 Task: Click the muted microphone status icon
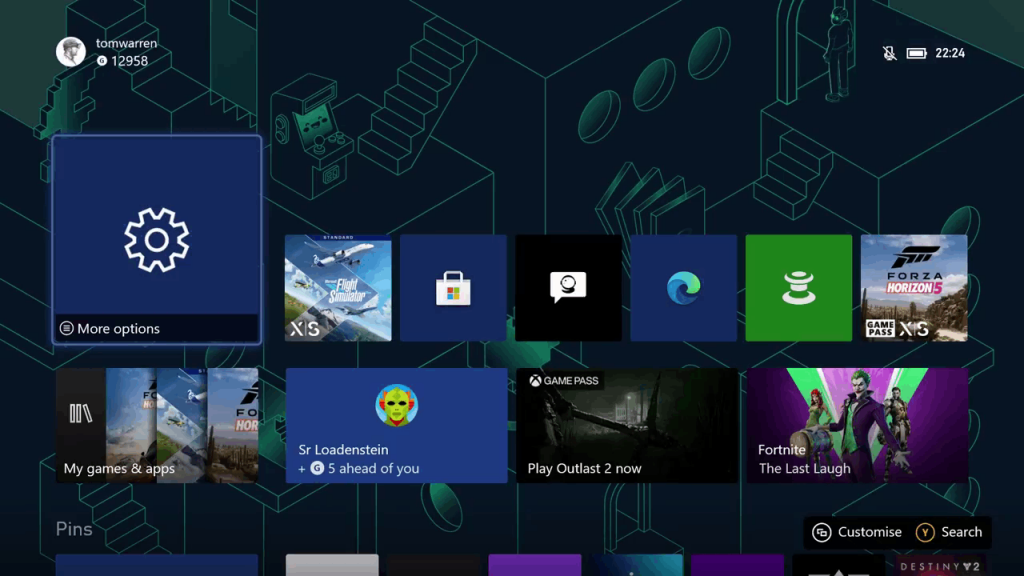[889, 53]
